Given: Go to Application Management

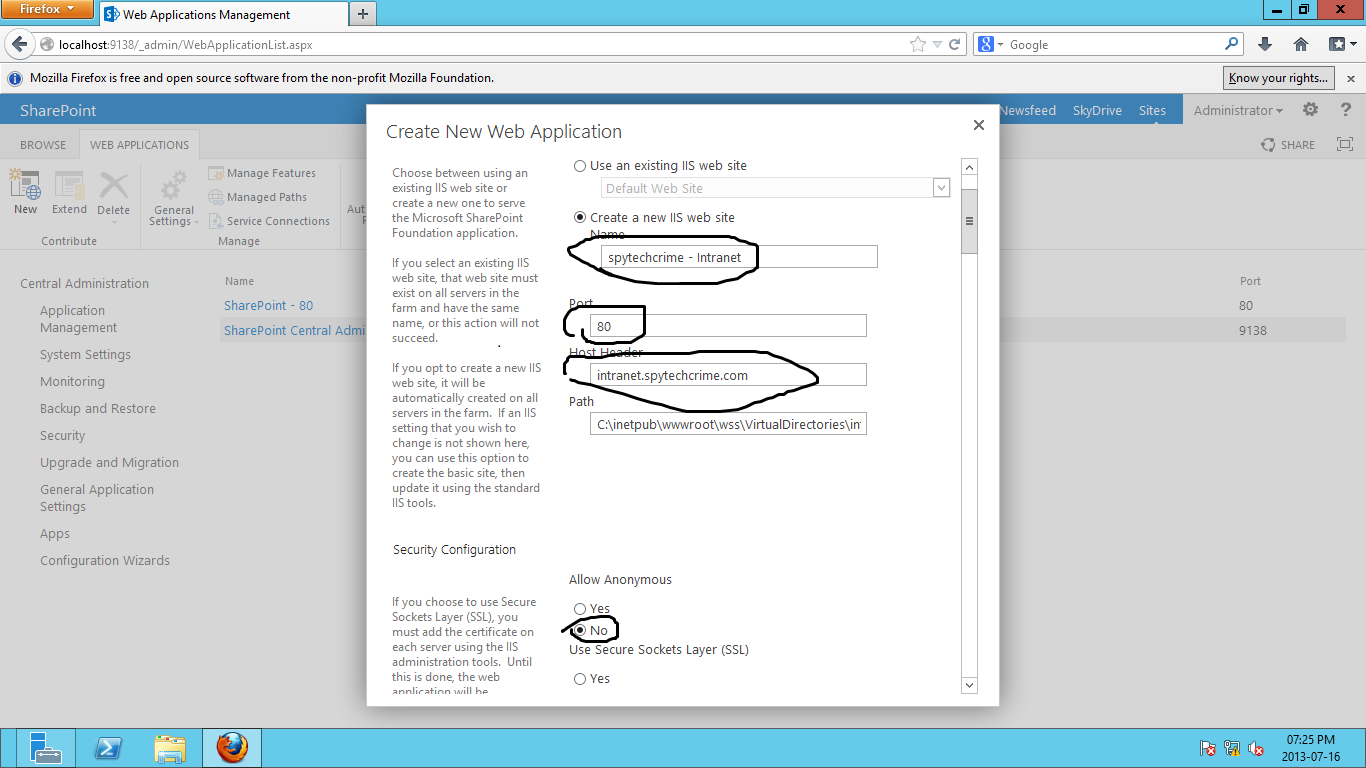Looking at the screenshot, I should (78, 319).
